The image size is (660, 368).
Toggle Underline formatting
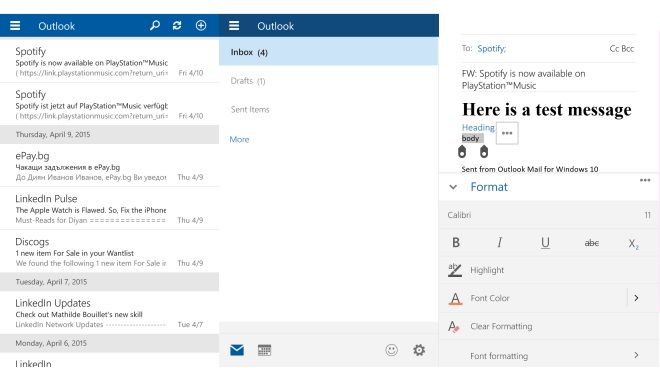coord(545,243)
